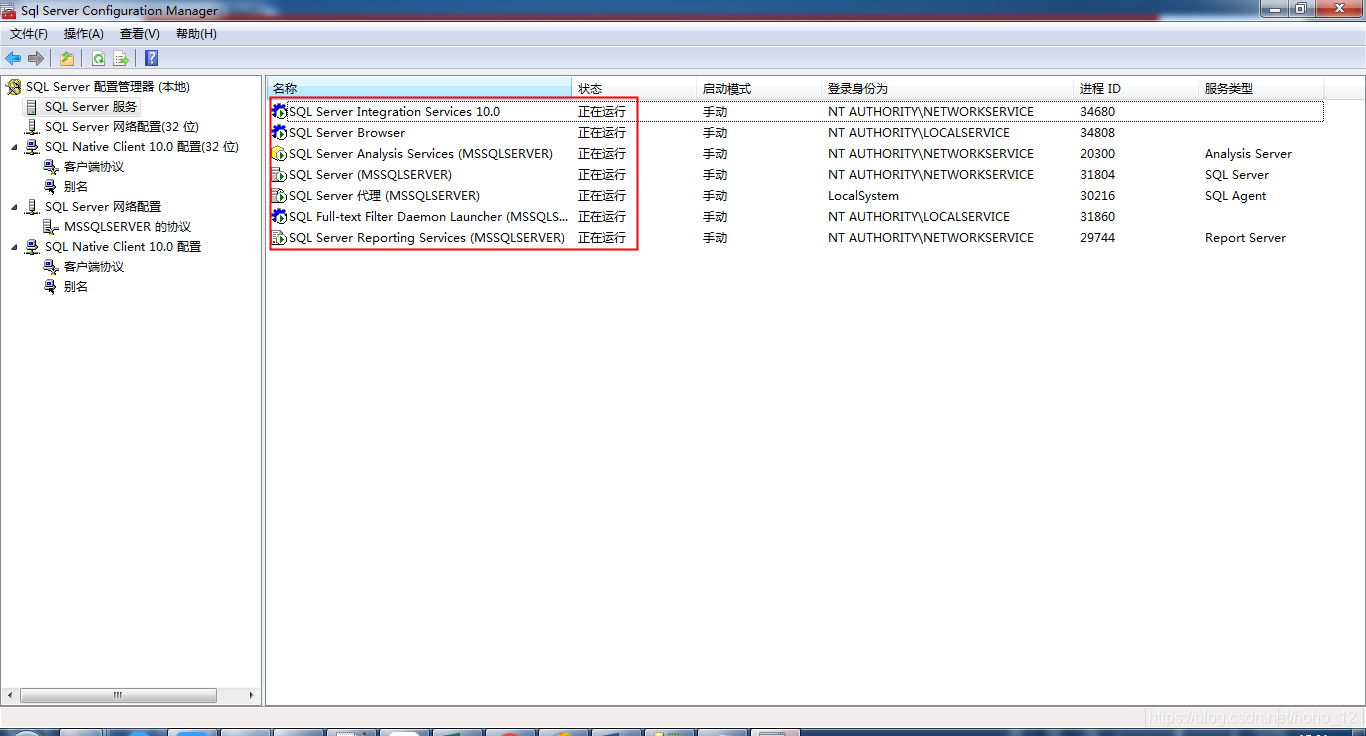Viewport: 1366px width, 736px height.
Task: Click the SQL Server Browser service icon
Action: [280, 133]
